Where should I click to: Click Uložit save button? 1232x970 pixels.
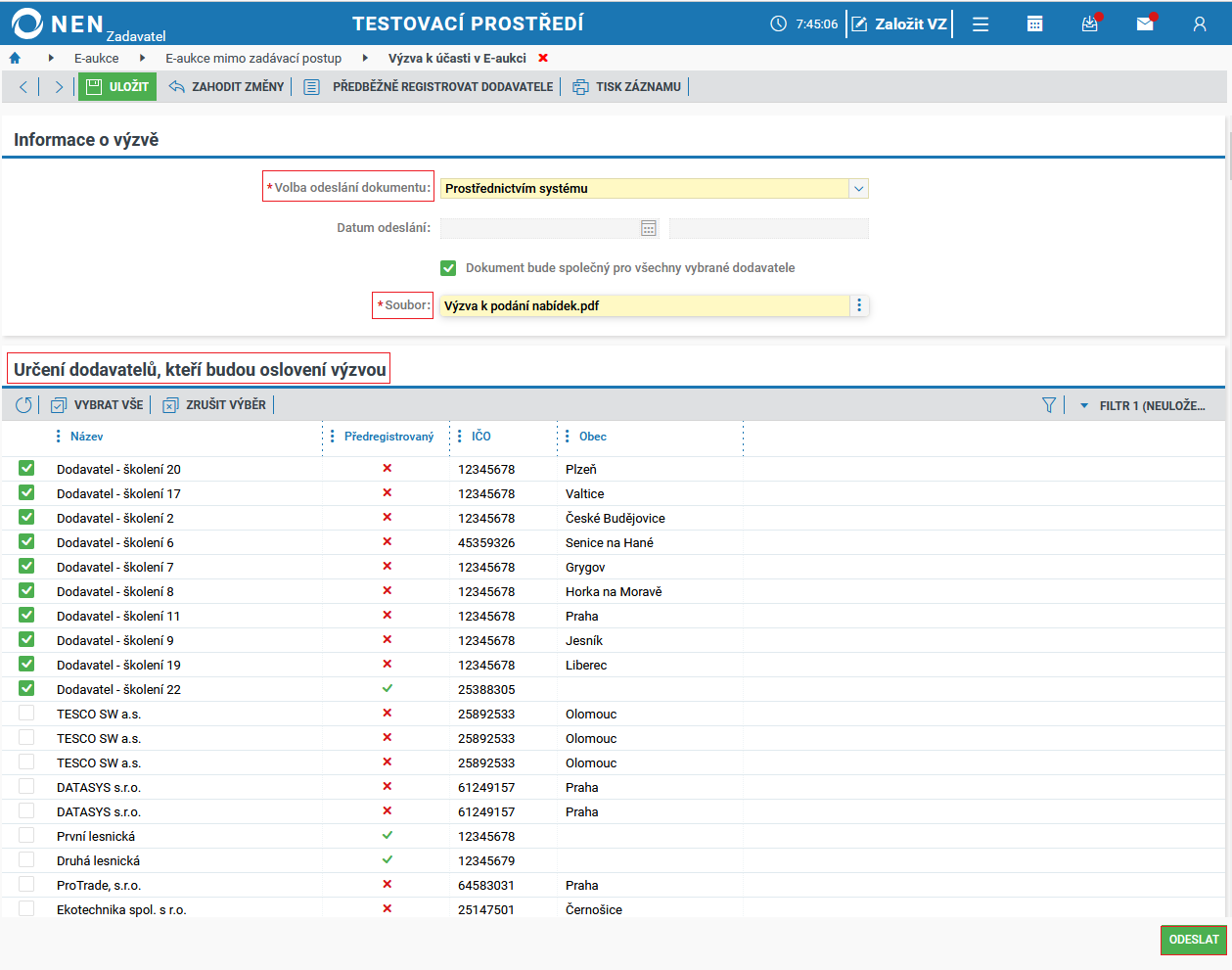coord(117,87)
